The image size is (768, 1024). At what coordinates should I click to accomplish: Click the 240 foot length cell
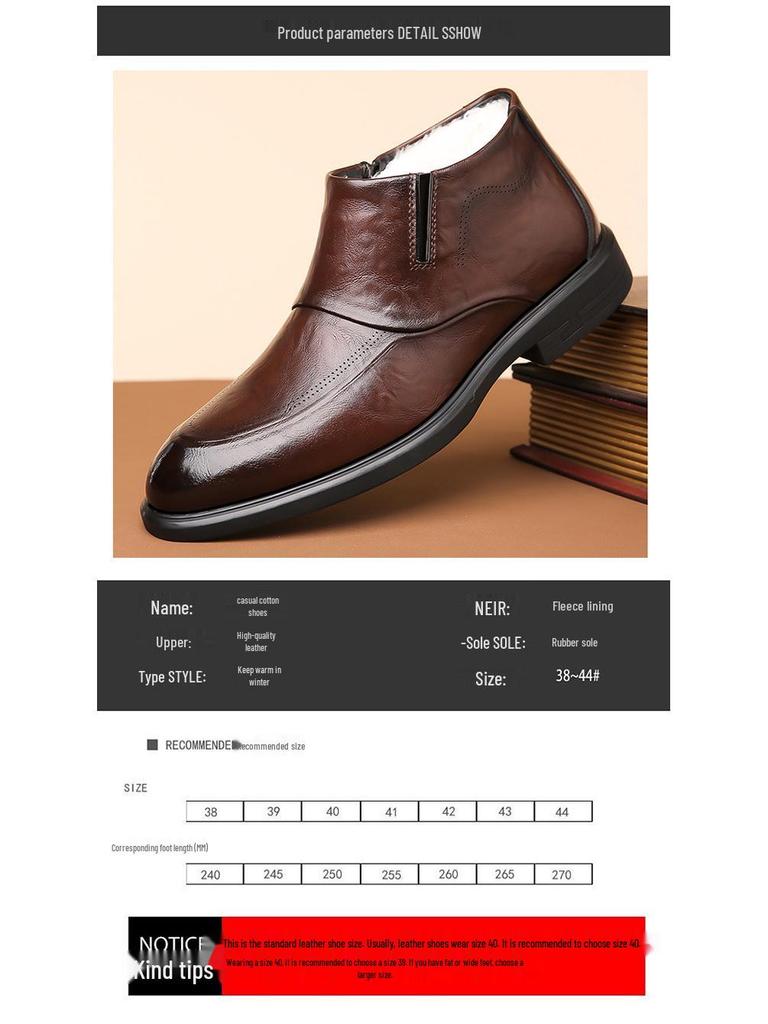pyautogui.click(x=215, y=874)
